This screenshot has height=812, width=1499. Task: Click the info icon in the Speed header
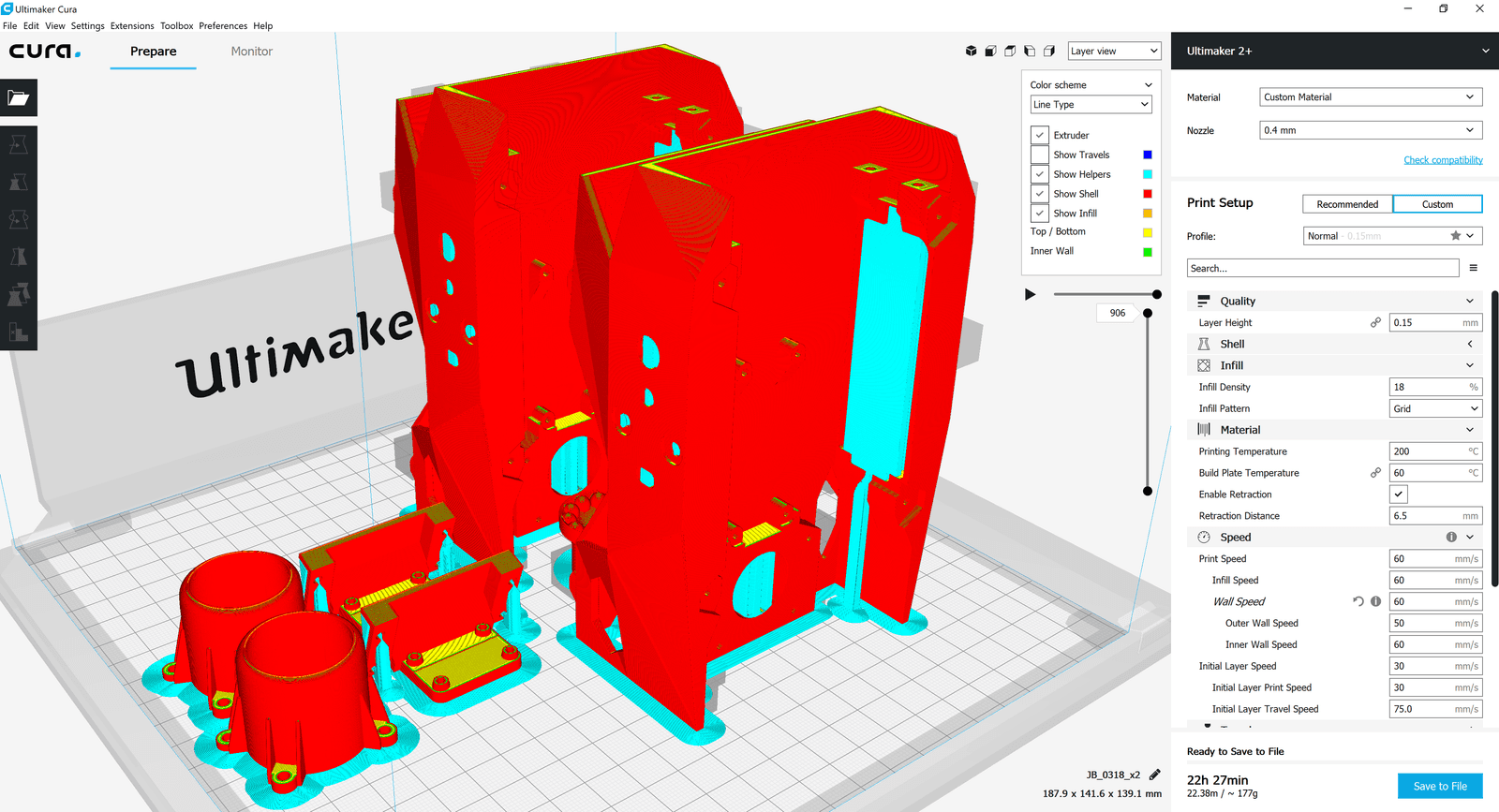[x=1451, y=537]
